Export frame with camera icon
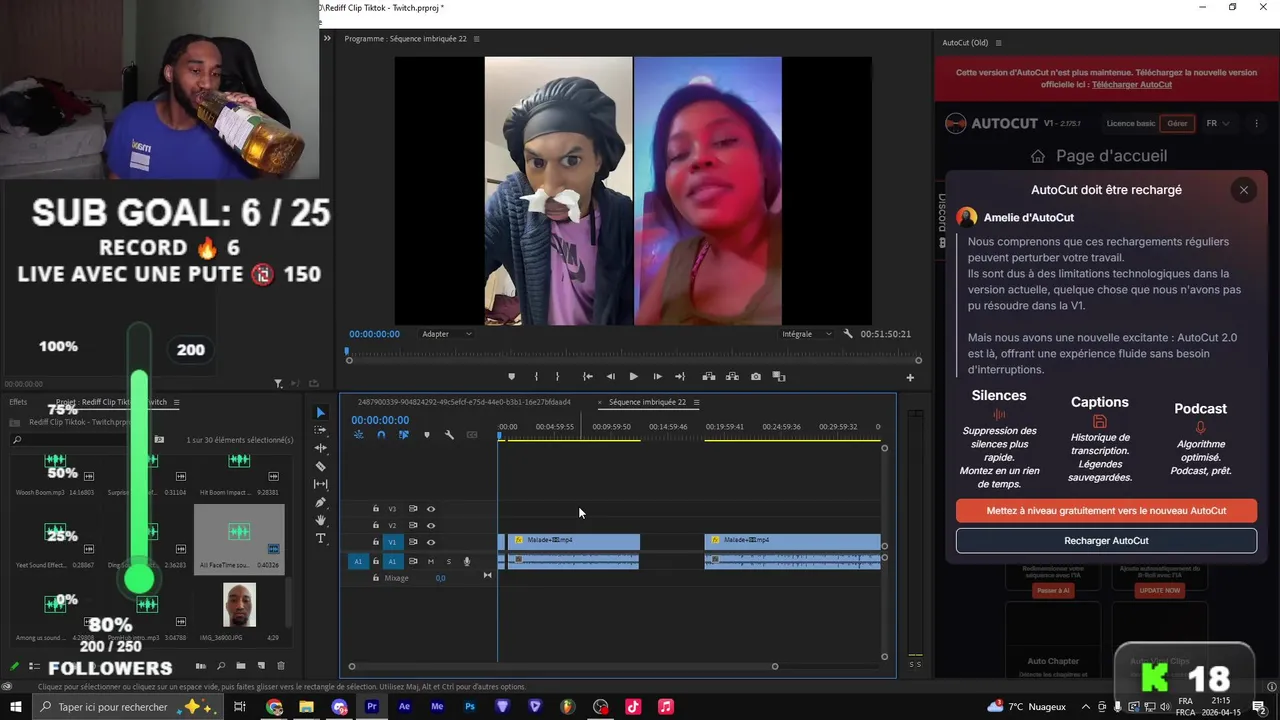The image size is (1280, 720). coord(755,377)
